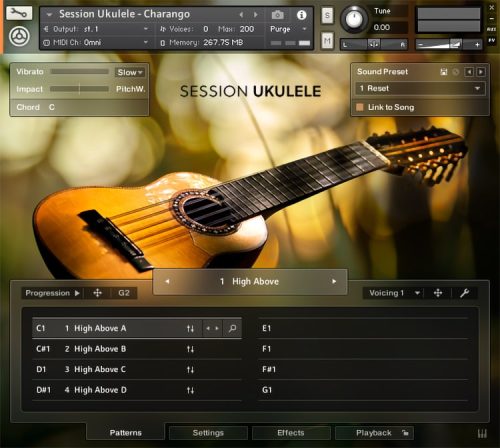Collapse instrument header with triangle arrow
Screen dimensions: 500x448
coord(49,15)
